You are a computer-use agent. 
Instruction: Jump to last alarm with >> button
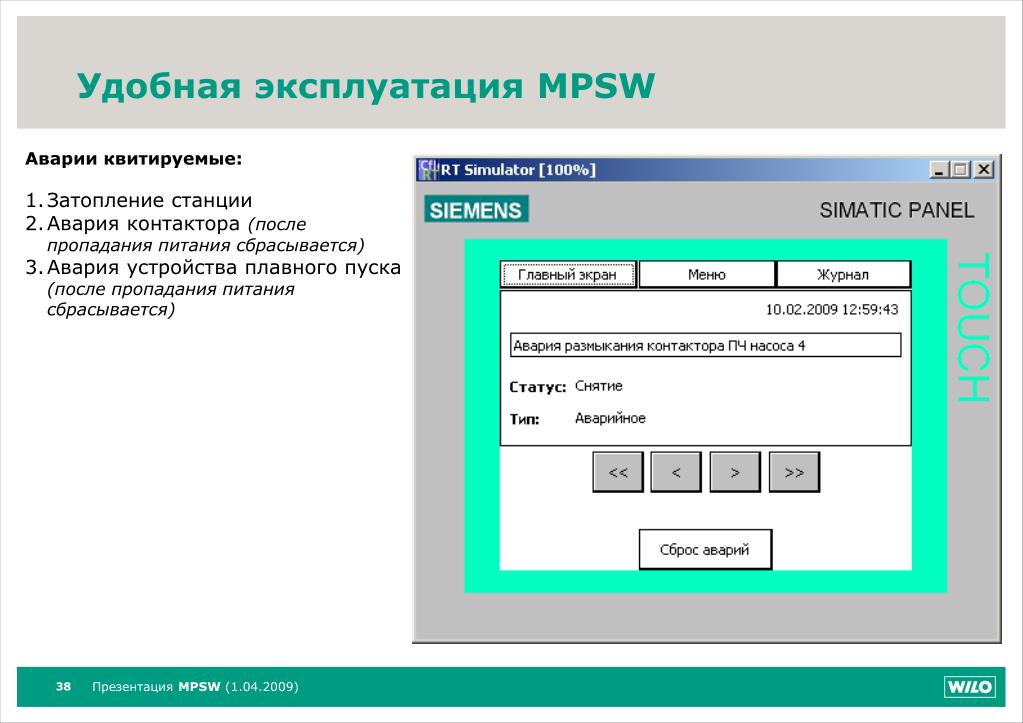(x=794, y=472)
